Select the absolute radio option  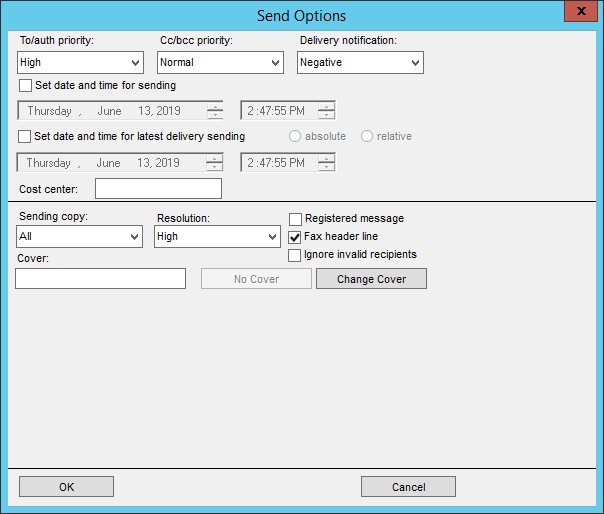click(296, 136)
